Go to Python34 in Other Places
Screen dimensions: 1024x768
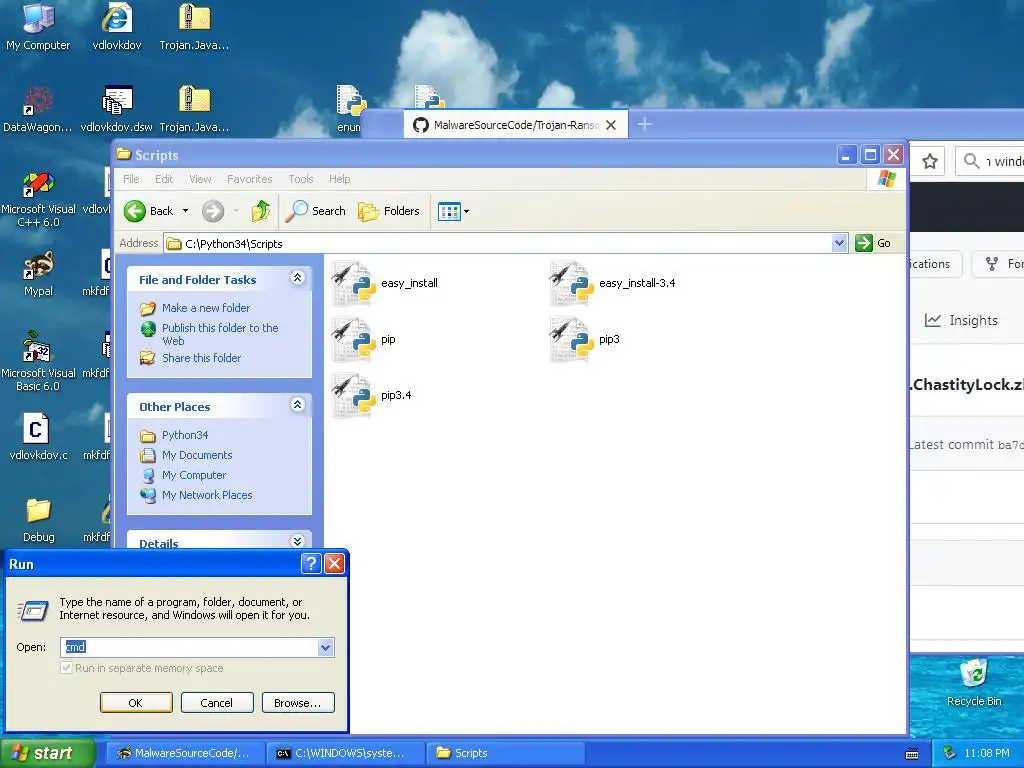(x=185, y=435)
